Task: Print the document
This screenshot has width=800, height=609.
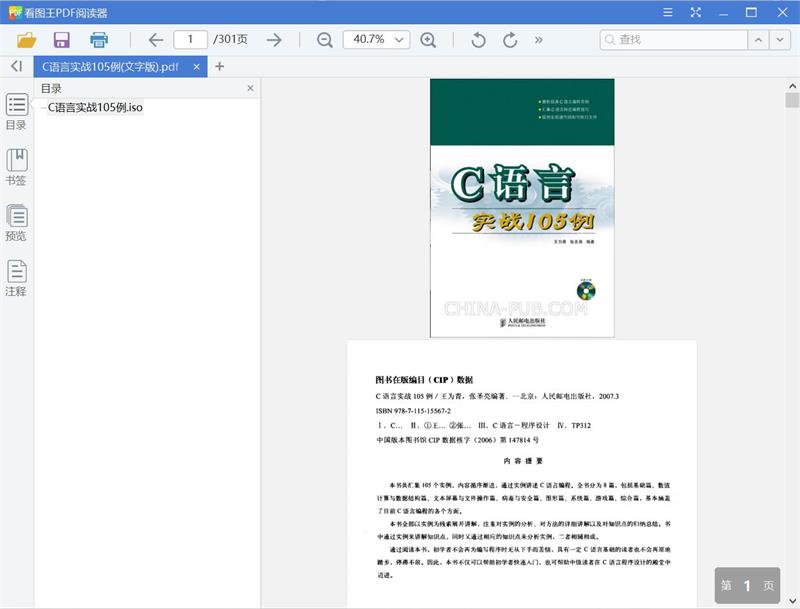Action: [98, 40]
